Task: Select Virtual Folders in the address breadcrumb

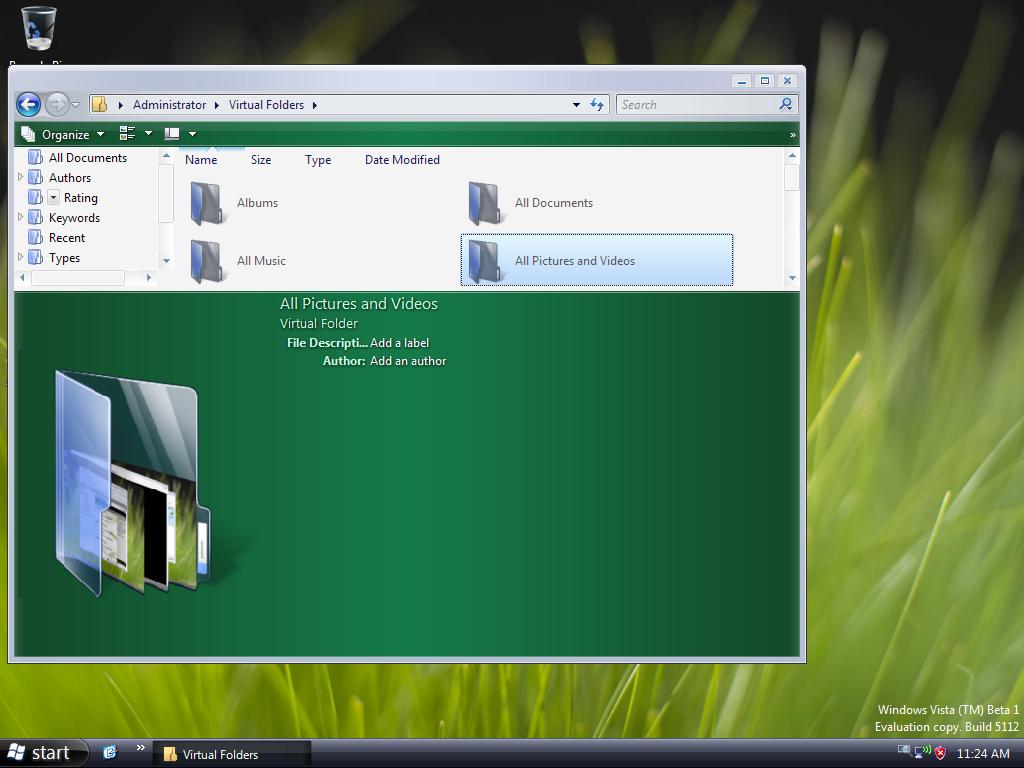Action: 266,105
